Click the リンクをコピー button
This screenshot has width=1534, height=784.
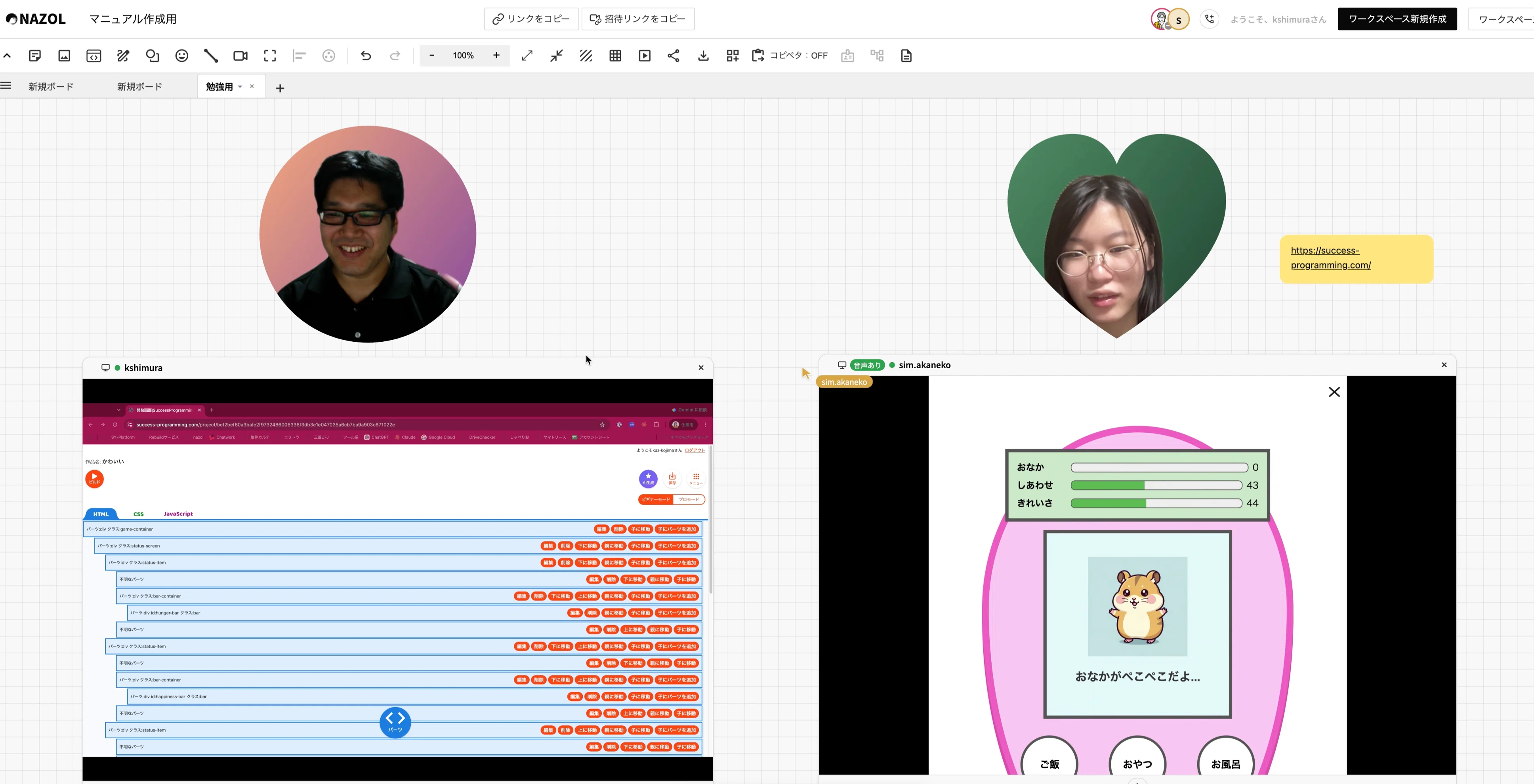[531, 19]
